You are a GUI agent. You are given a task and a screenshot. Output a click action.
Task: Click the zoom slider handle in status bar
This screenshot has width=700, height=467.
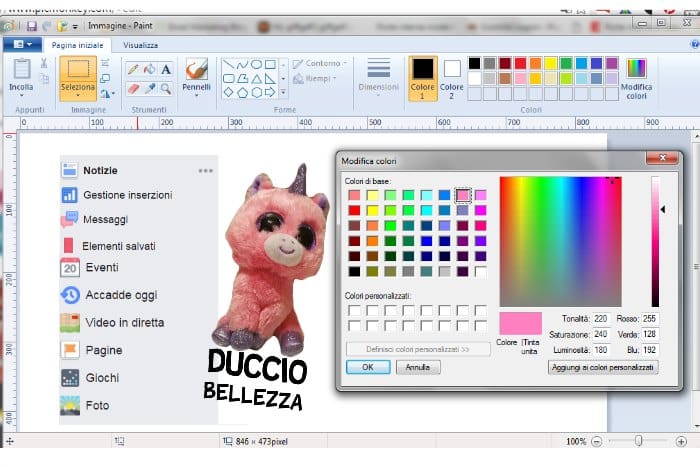click(x=639, y=441)
